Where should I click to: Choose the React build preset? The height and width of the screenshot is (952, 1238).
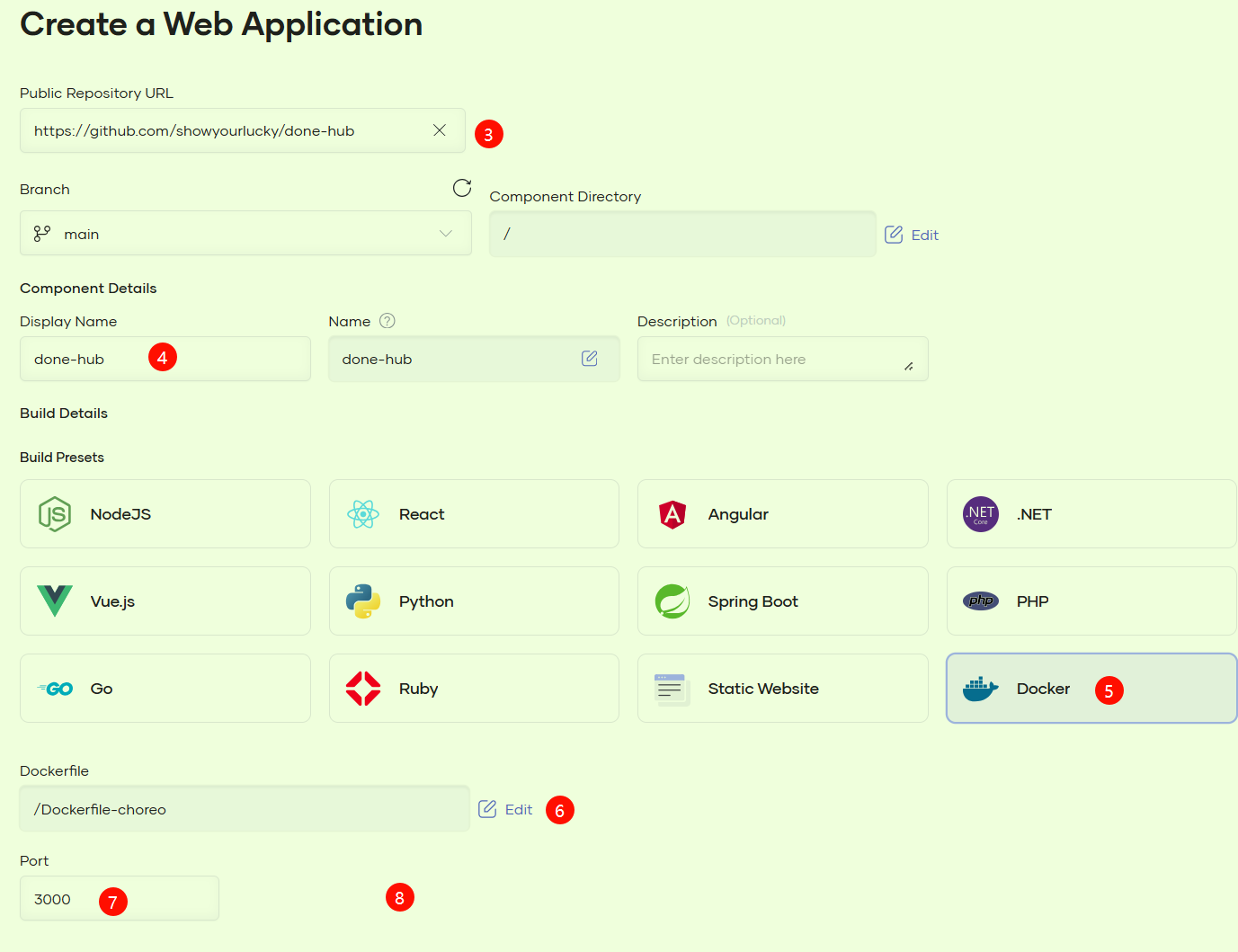(474, 514)
